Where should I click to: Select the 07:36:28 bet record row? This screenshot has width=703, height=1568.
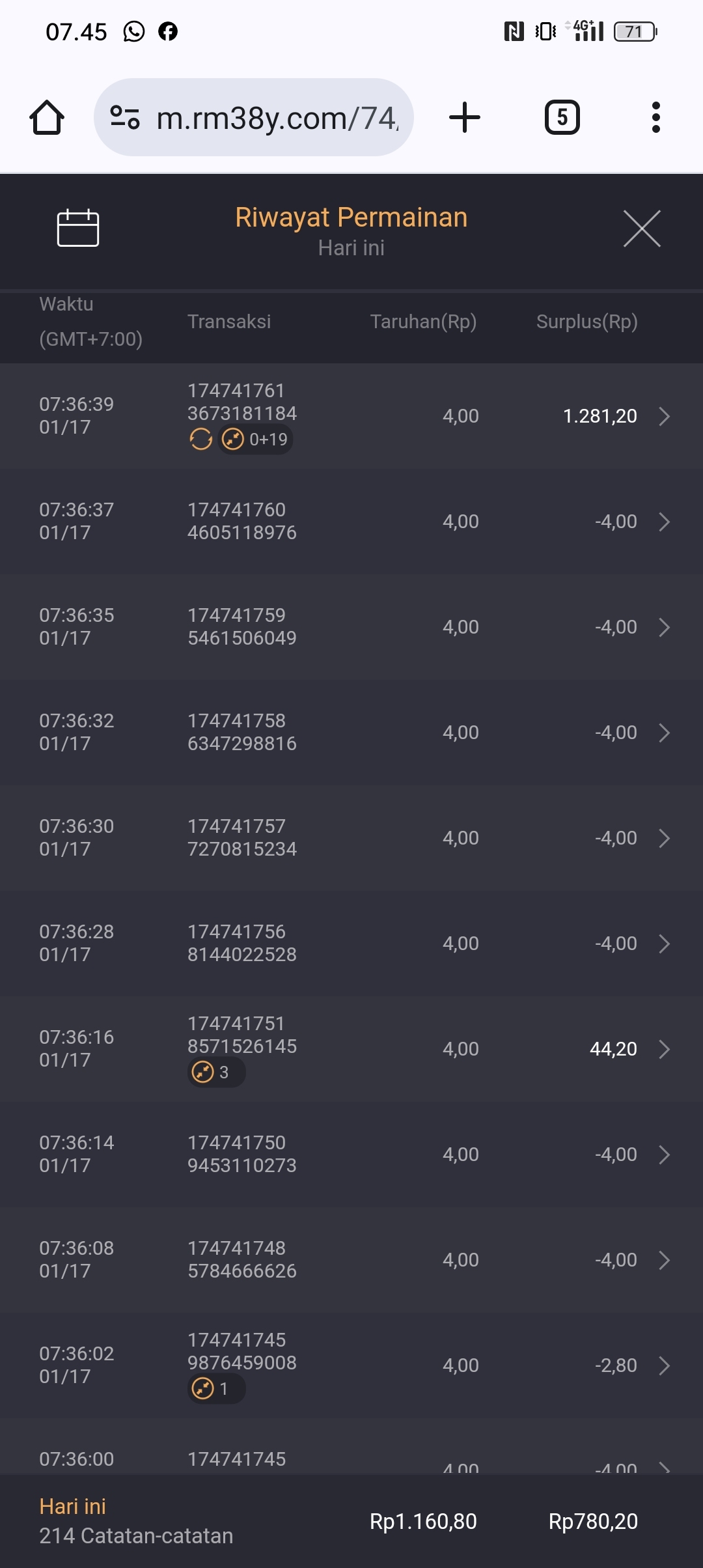[351, 944]
